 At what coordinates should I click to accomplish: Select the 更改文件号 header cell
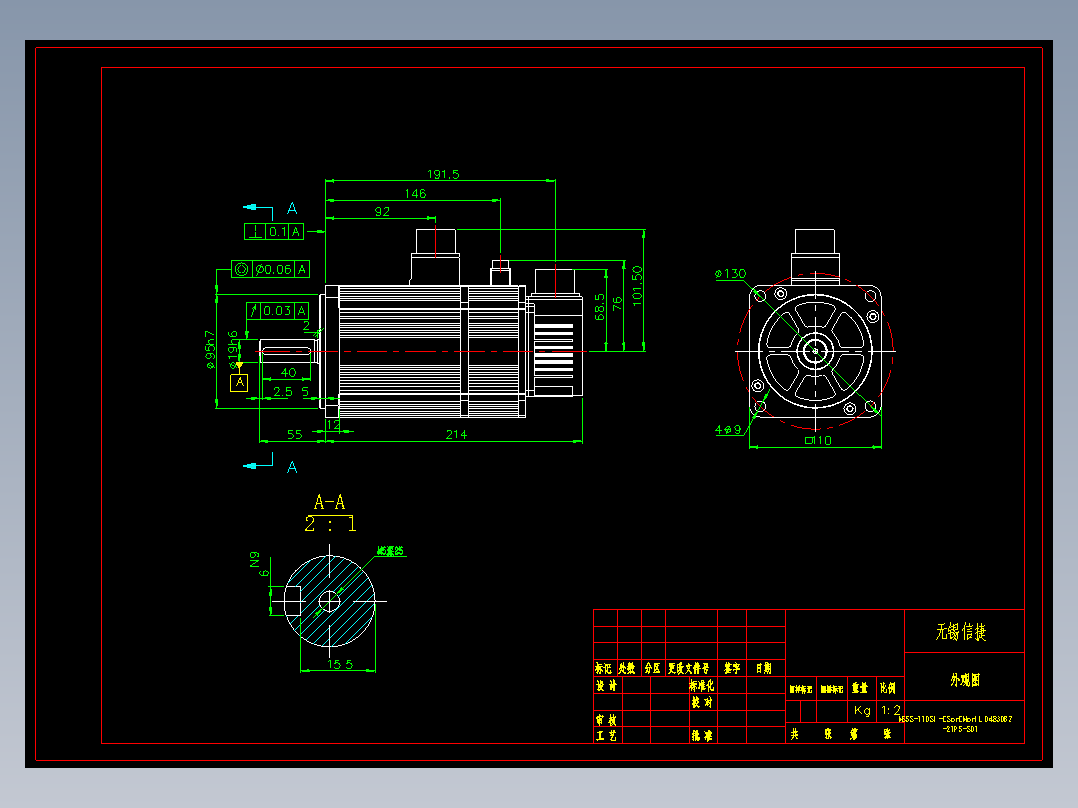(x=689, y=668)
